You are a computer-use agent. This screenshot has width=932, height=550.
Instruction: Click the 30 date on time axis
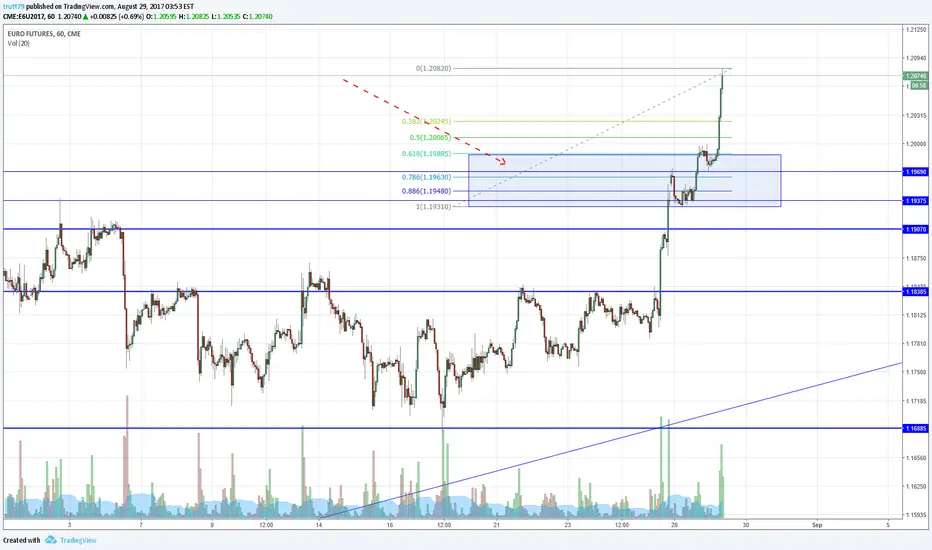pos(745,525)
